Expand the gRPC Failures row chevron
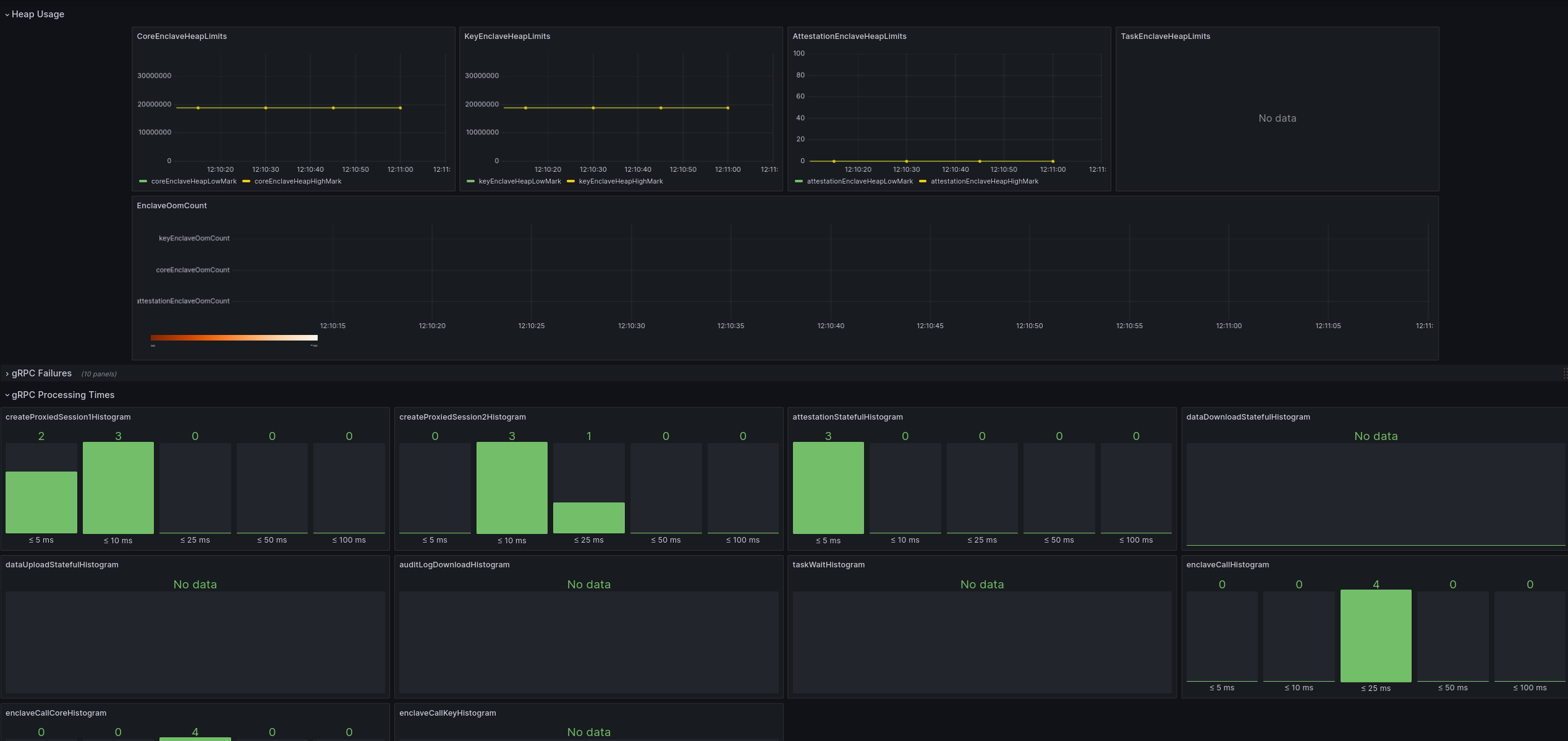This screenshot has width=1568, height=741. 7,374
